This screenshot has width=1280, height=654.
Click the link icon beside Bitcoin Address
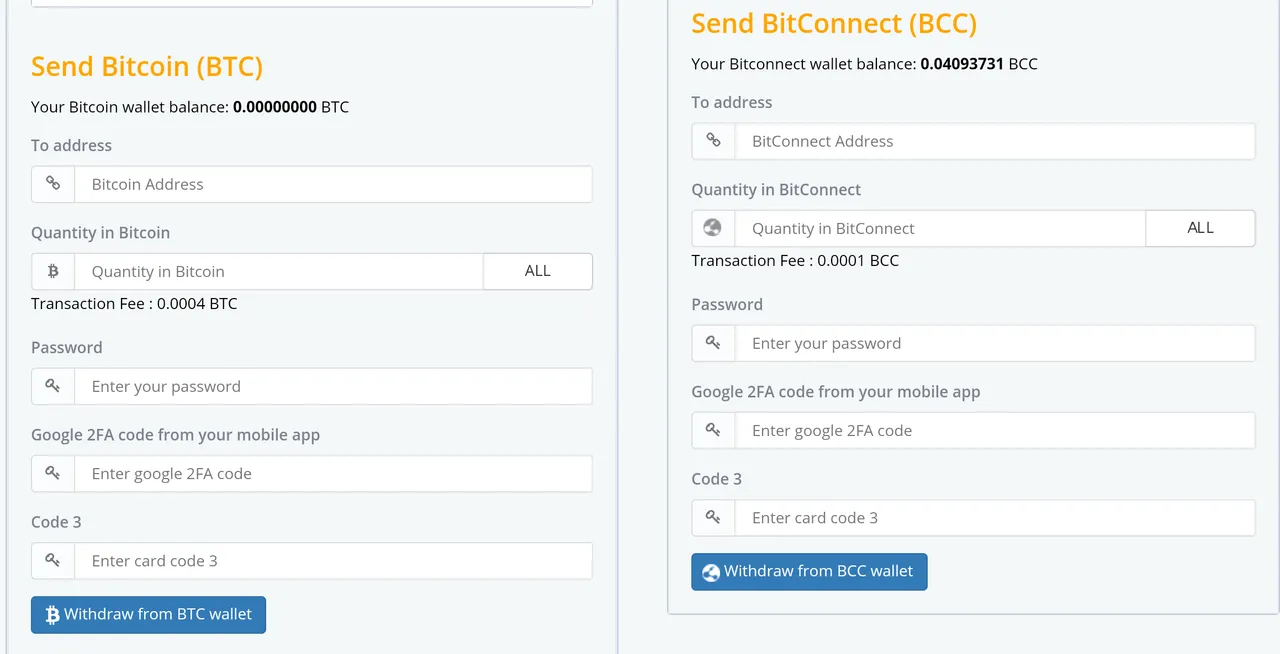tap(53, 184)
